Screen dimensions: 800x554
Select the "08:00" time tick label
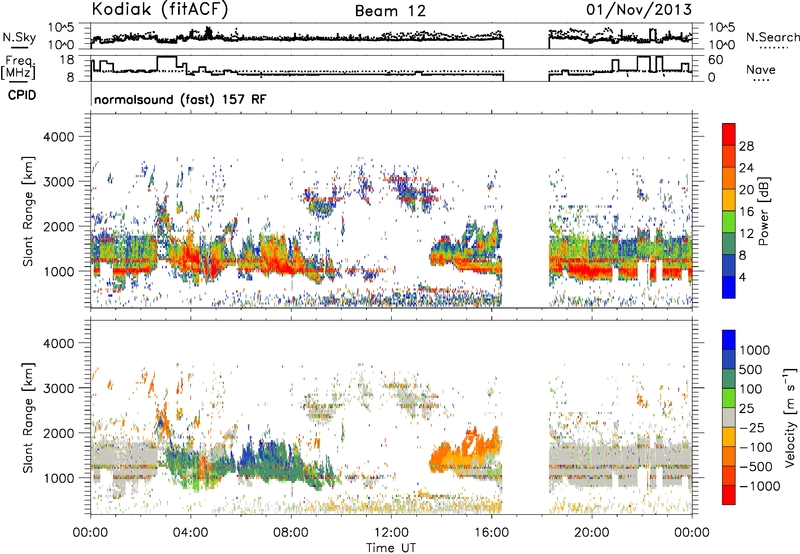[291, 533]
